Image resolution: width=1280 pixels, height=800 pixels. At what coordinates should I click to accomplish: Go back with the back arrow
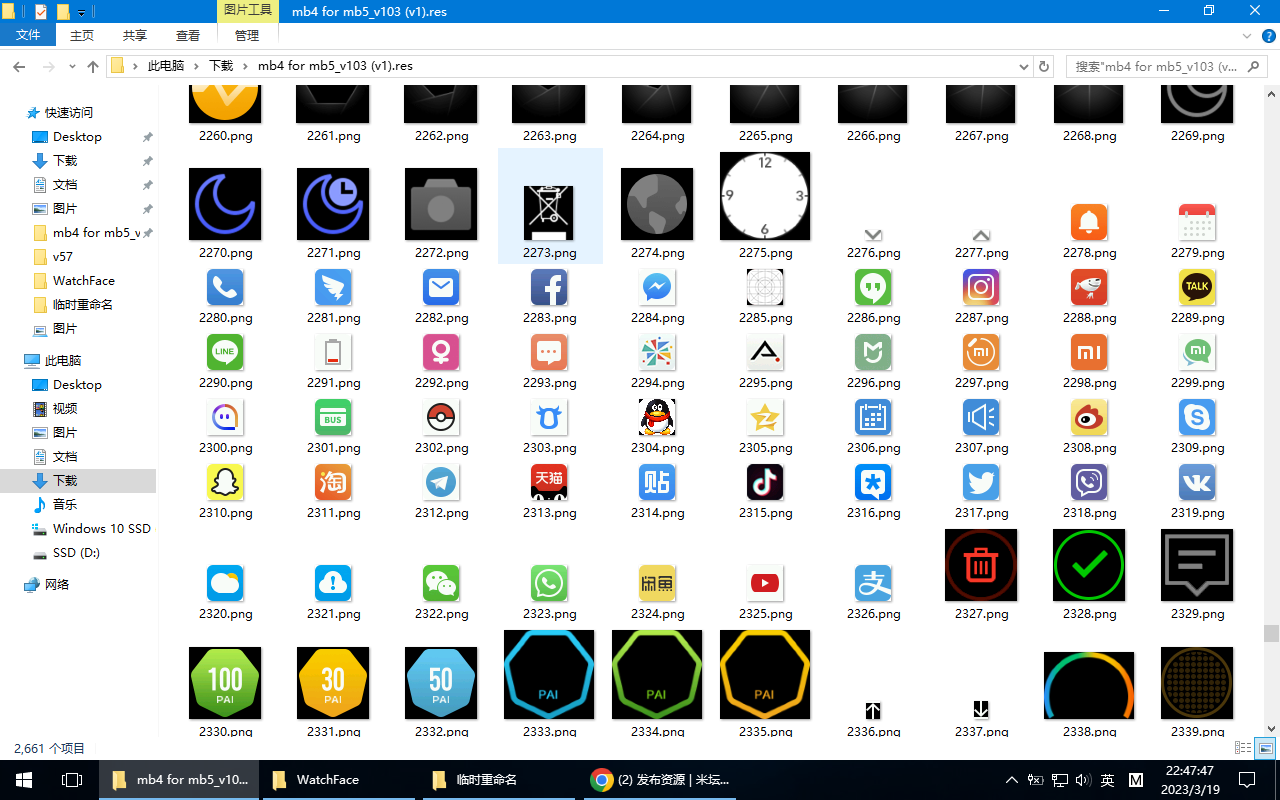pyautogui.click(x=19, y=66)
